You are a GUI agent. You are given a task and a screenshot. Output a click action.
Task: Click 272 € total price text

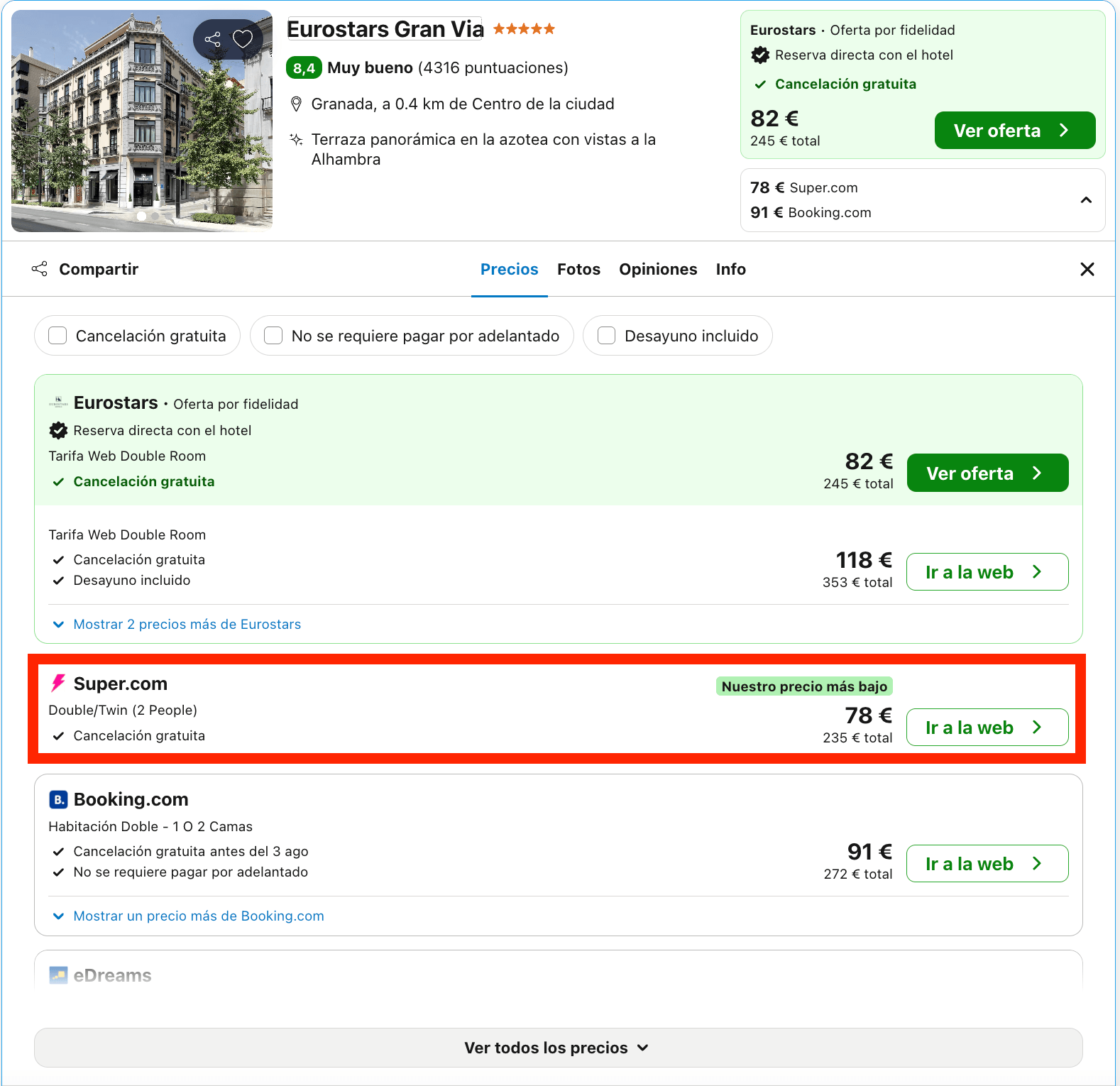858,874
